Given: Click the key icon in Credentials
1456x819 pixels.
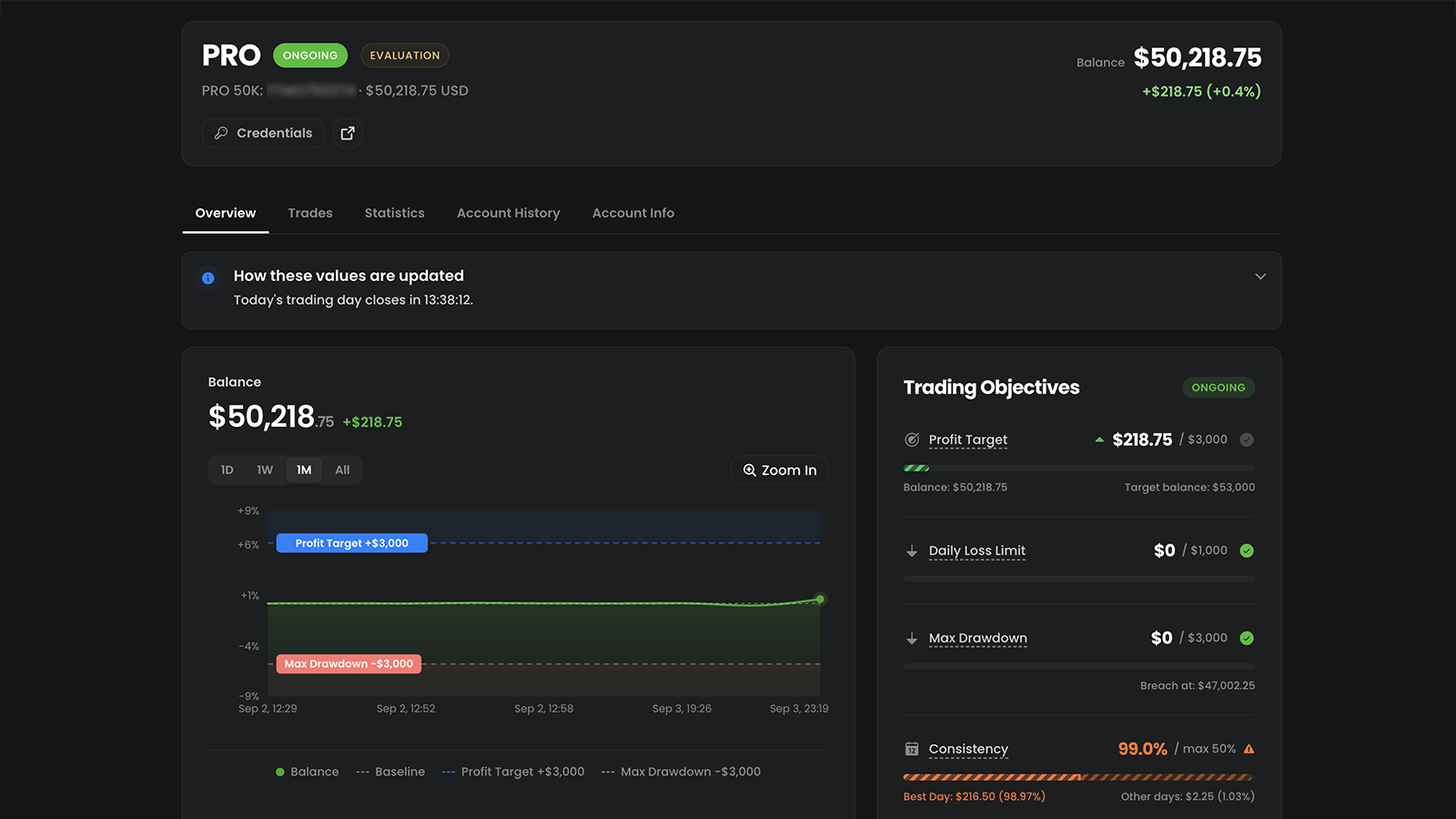Looking at the screenshot, I should (221, 133).
